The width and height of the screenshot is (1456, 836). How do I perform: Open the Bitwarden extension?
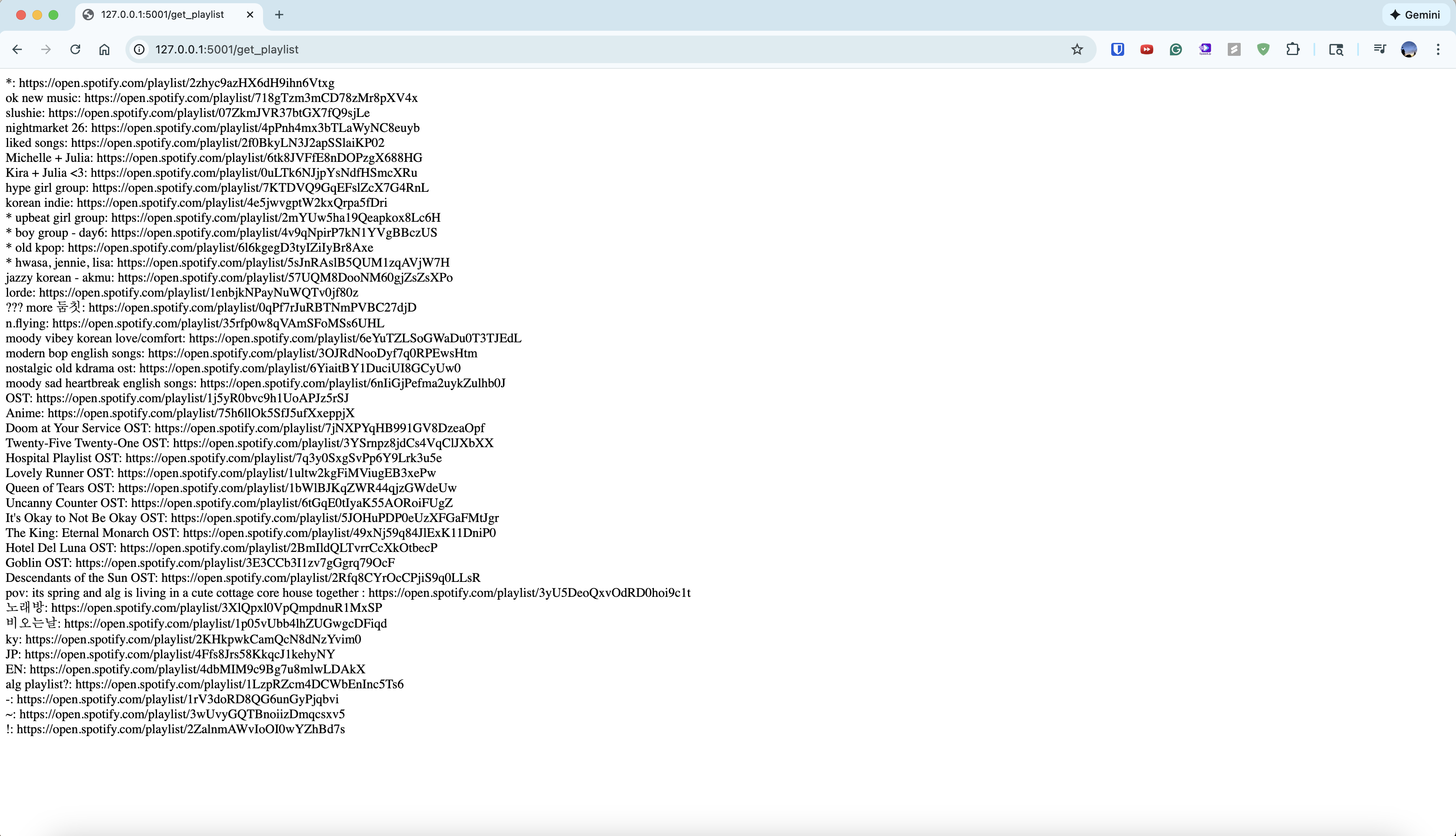pyautogui.click(x=1117, y=49)
